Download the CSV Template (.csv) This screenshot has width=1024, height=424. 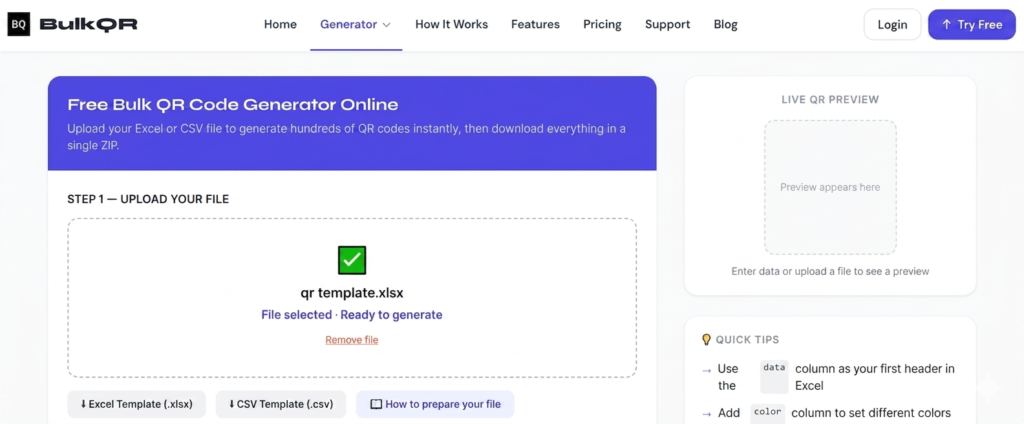281,404
